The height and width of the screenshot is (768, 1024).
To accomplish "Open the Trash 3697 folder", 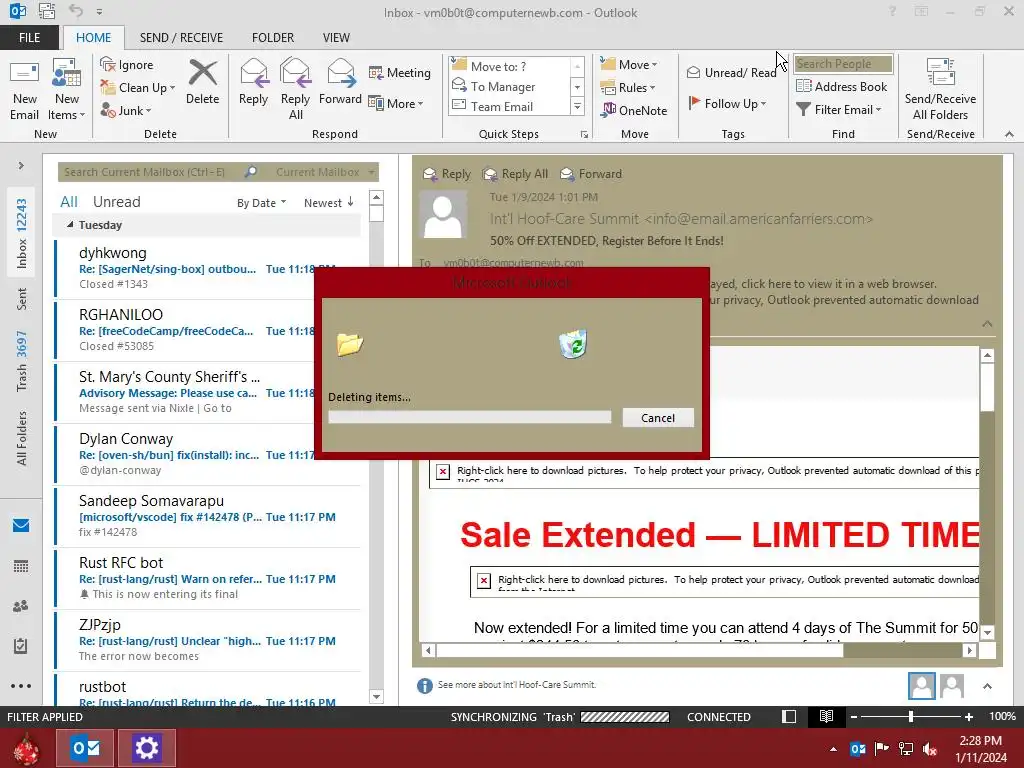I will coord(22,361).
